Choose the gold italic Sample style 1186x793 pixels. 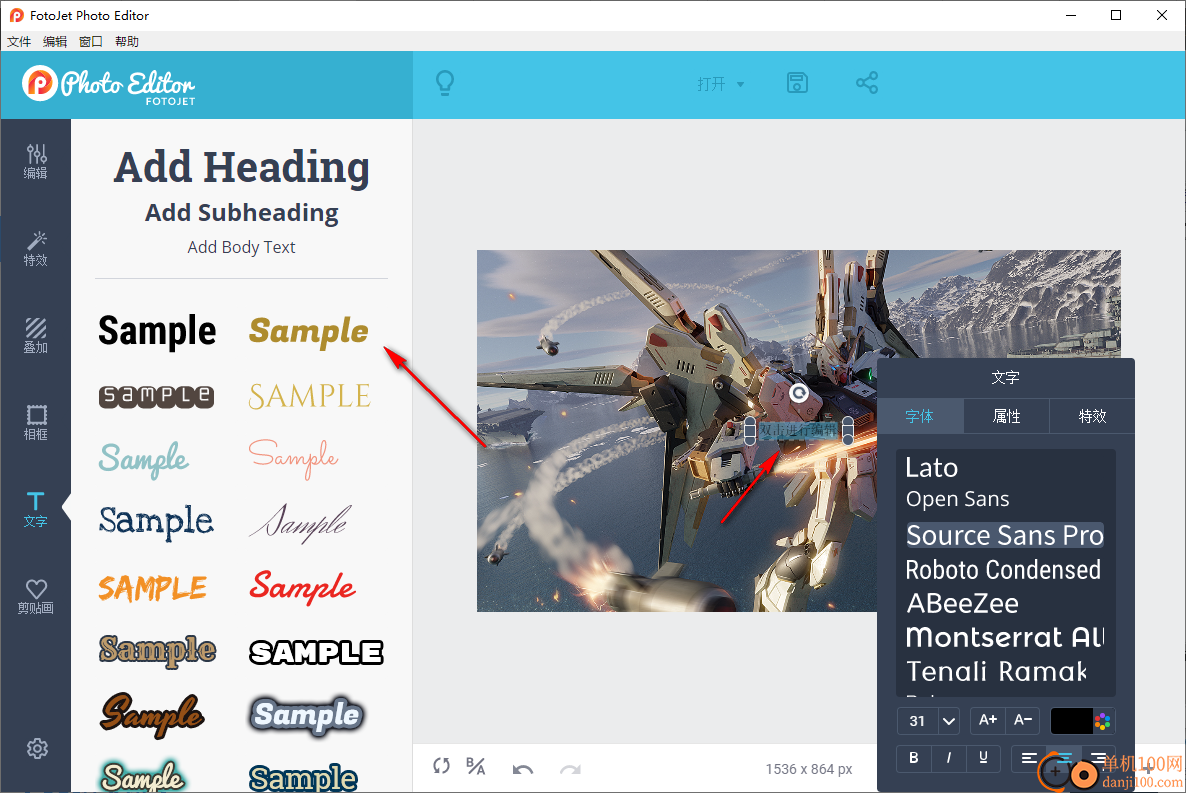[309, 331]
